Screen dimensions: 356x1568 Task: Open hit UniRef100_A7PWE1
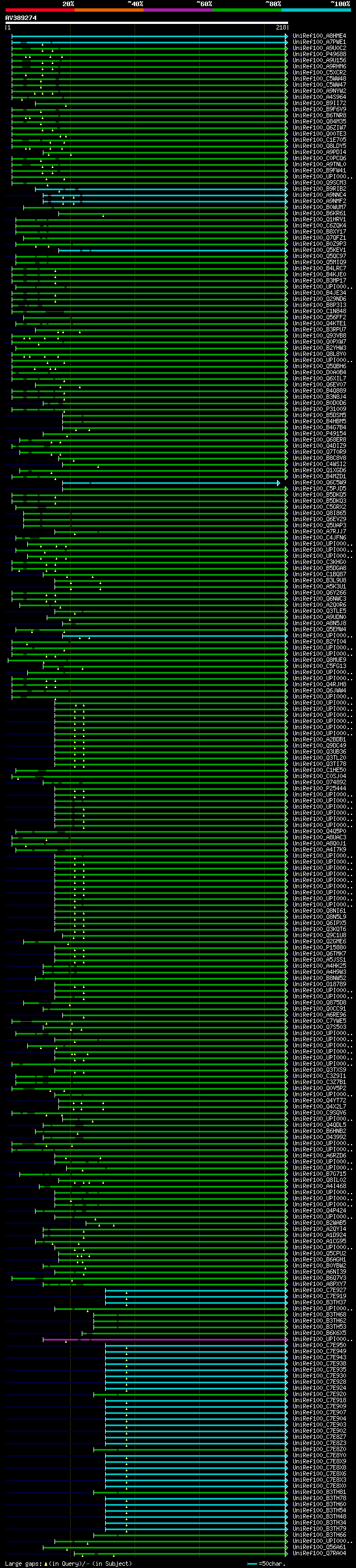pyautogui.click(x=319, y=42)
